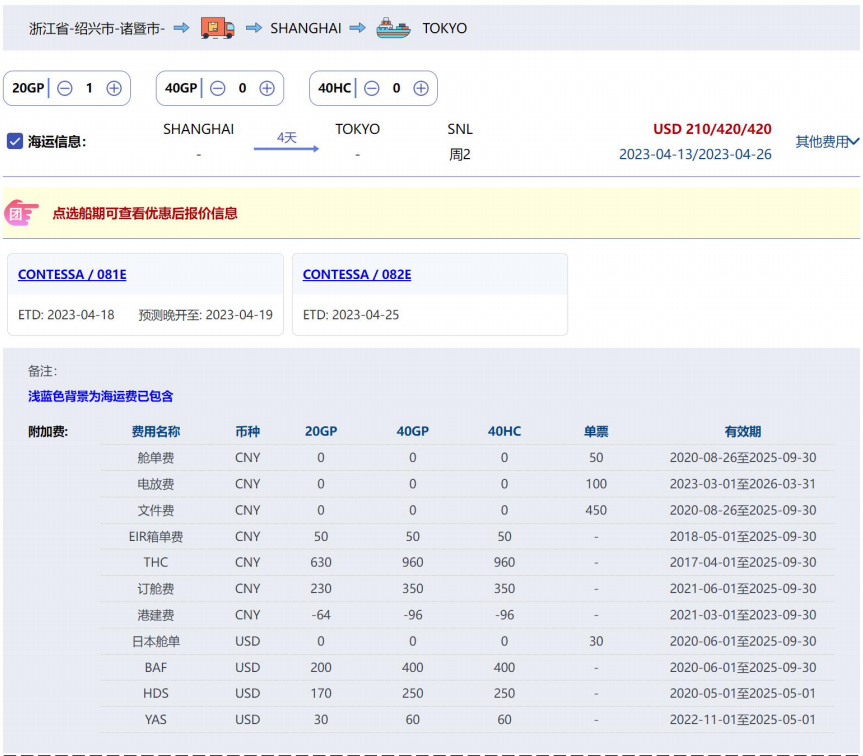Click the 40HC quantity value field
Image resolution: width=863 pixels, height=756 pixels.
396,88
